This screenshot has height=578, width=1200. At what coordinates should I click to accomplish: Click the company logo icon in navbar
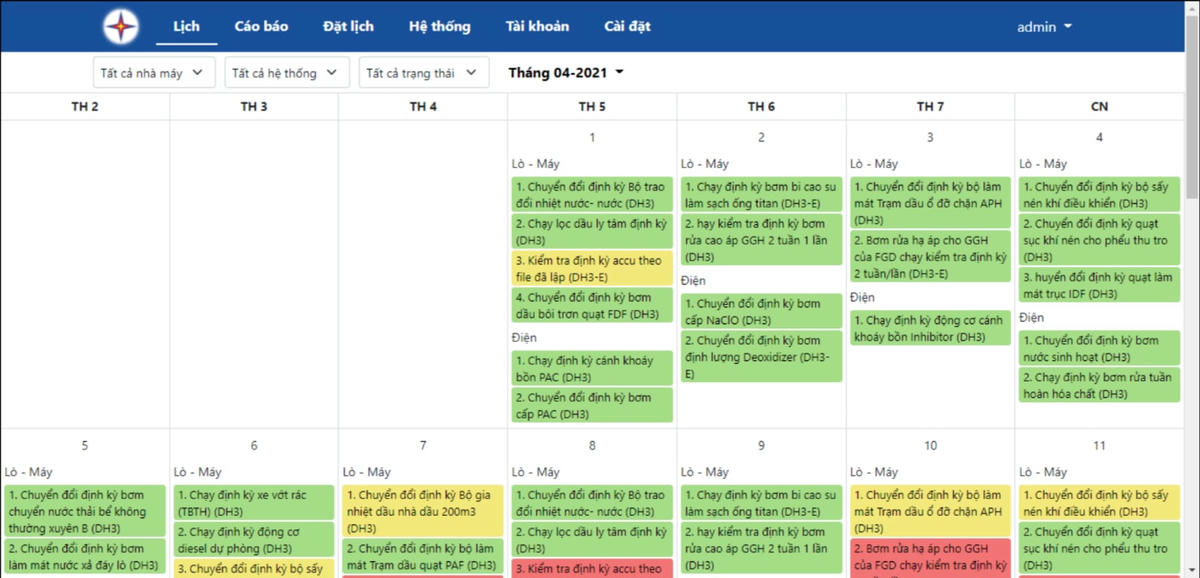coord(122,26)
